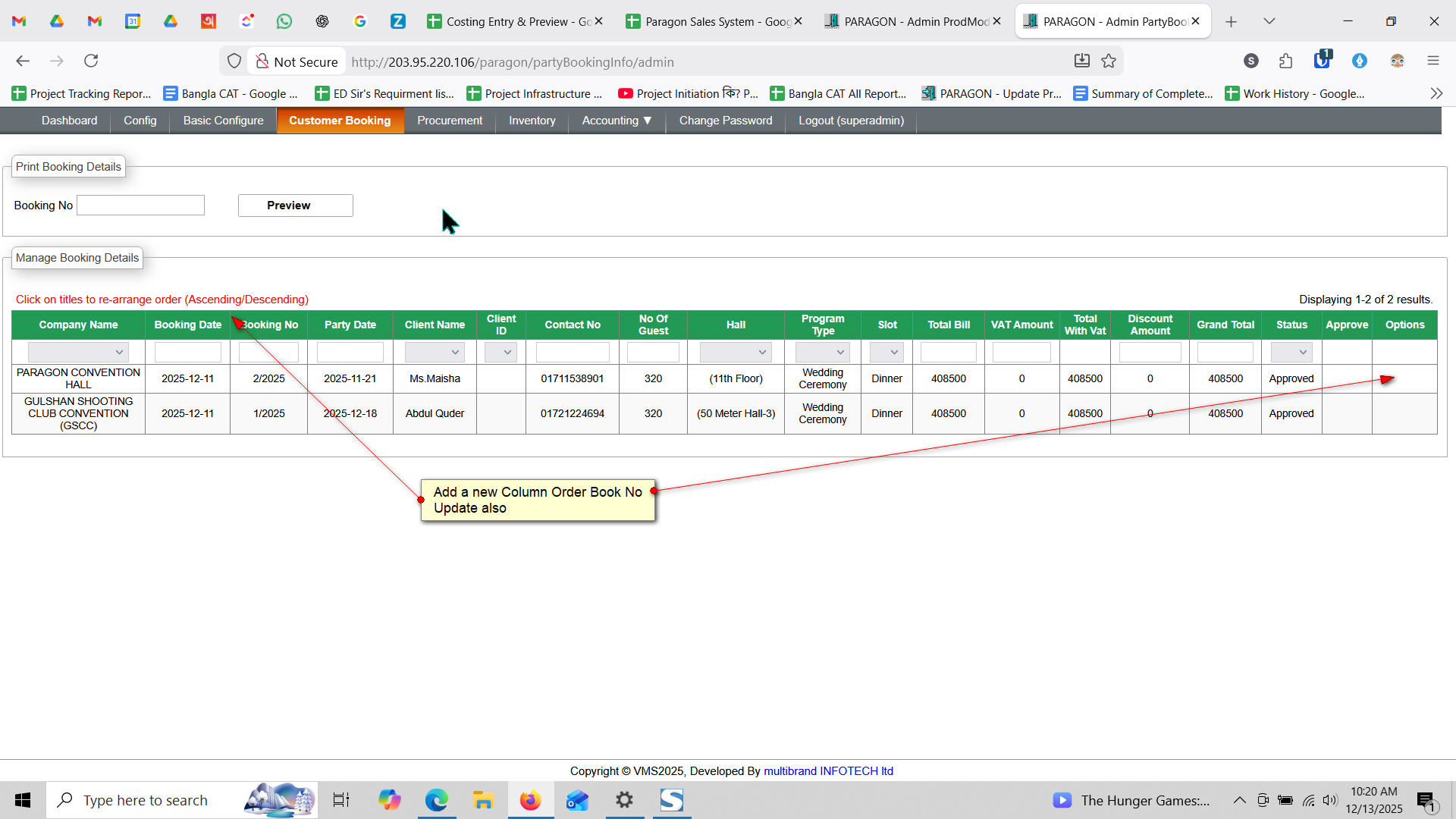The height and width of the screenshot is (819, 1456).
Task: Open the Firefox extensions puzzle icon
Action: (1285, 61)
